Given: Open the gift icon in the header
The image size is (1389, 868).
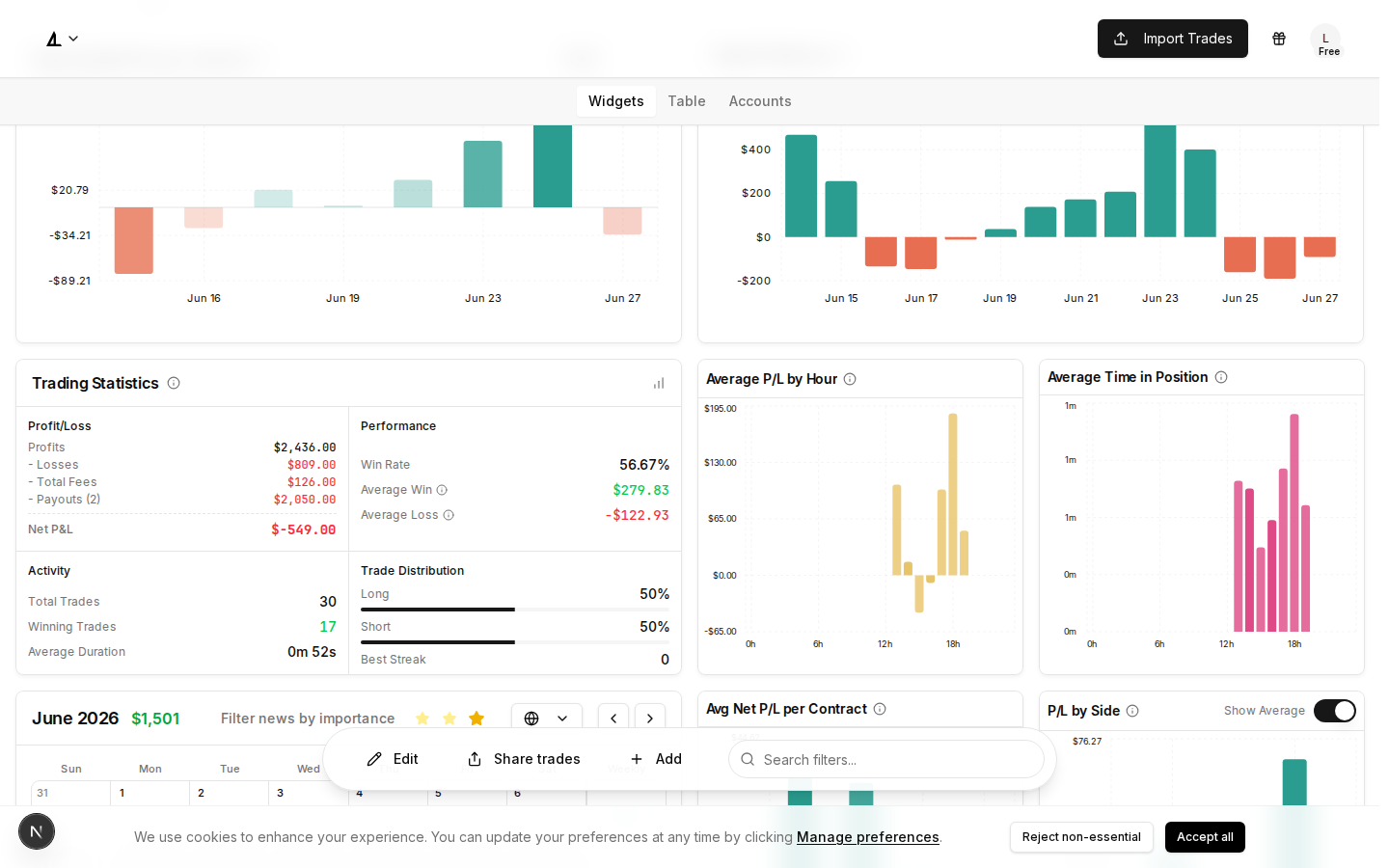Looking at the screenshot, I should point(1279,39).
